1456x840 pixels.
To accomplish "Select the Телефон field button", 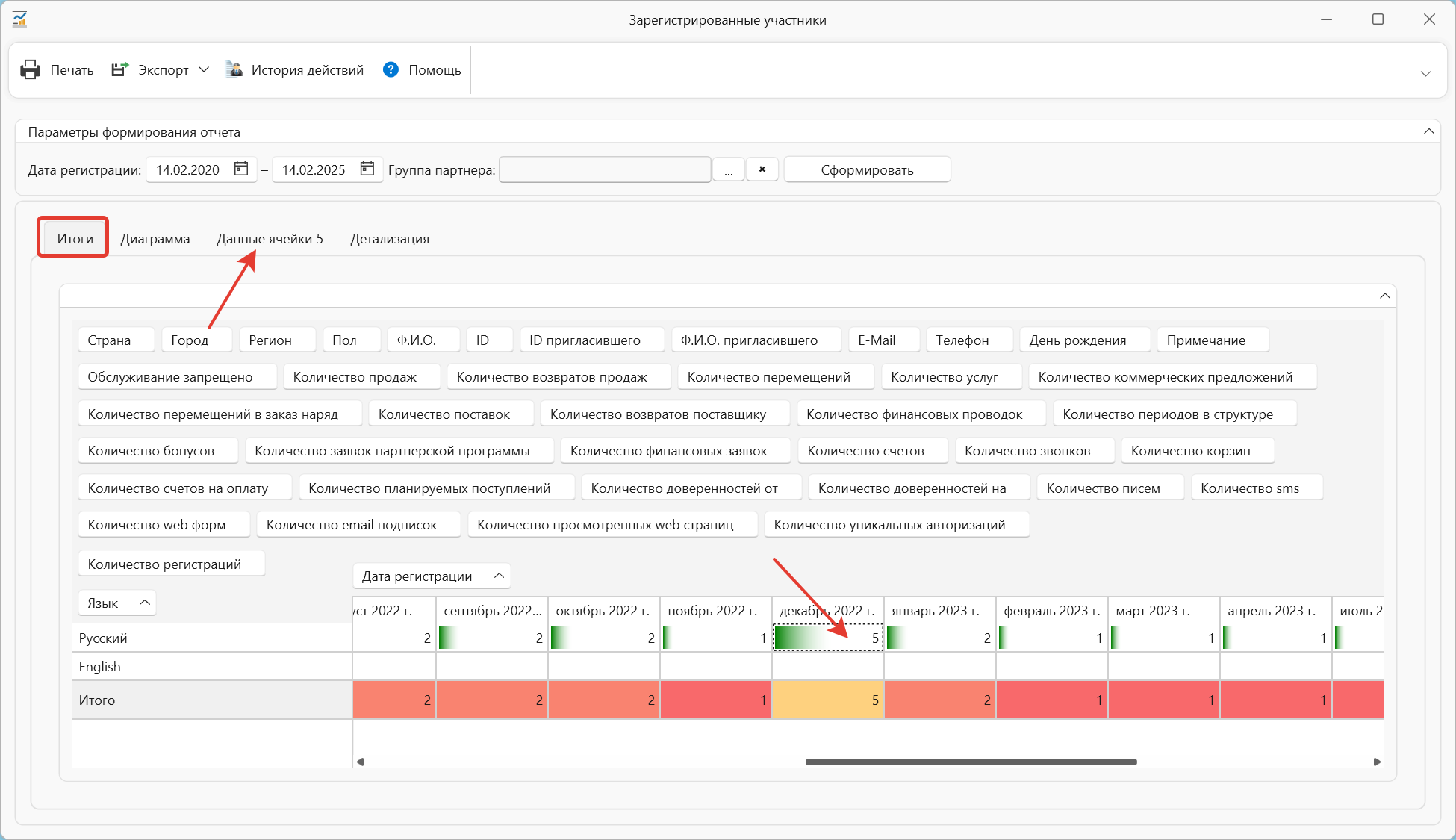I will point(969,340).
